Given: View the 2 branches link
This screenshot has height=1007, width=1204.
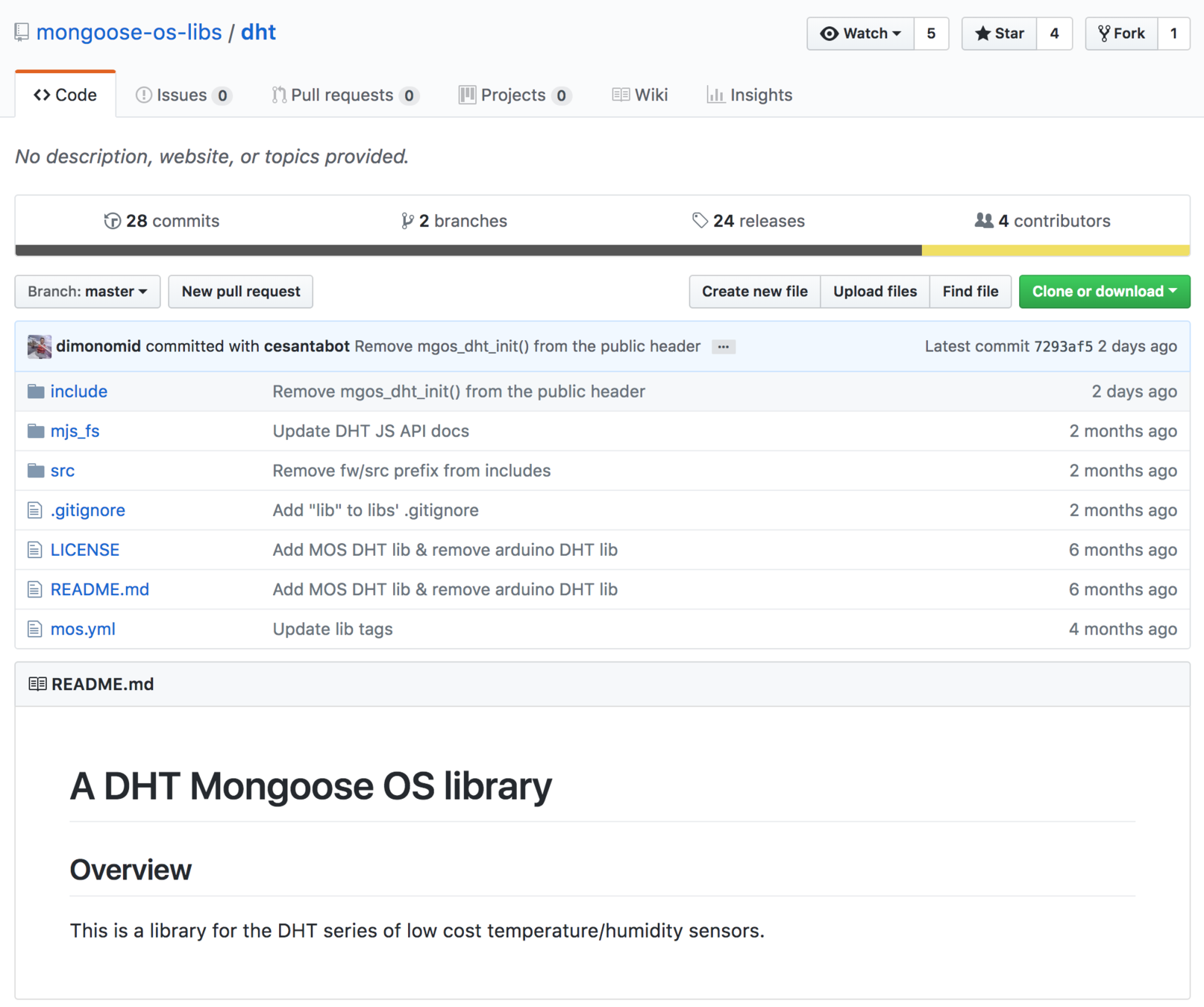Looking at the screenshot, I should tap(454, 221).
